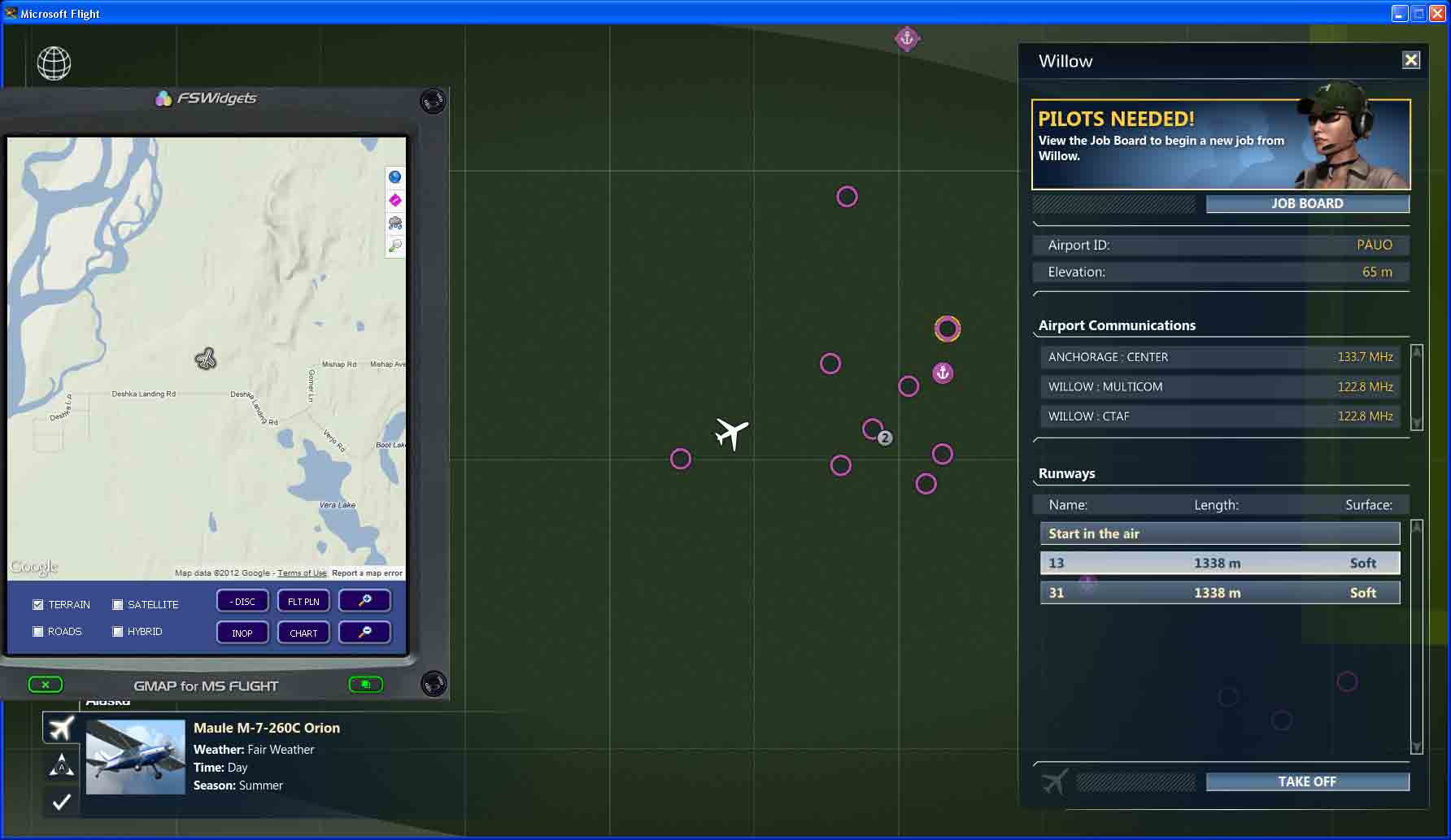The image size is (1451, 840).
Task: Enable the SATELLITE checkbox
Action: 118,604
